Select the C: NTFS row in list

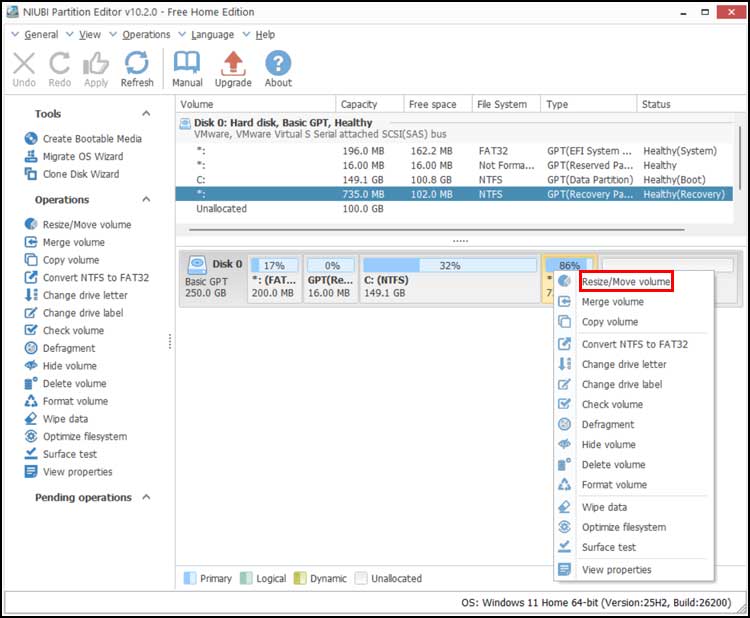(x=454, y=180)
